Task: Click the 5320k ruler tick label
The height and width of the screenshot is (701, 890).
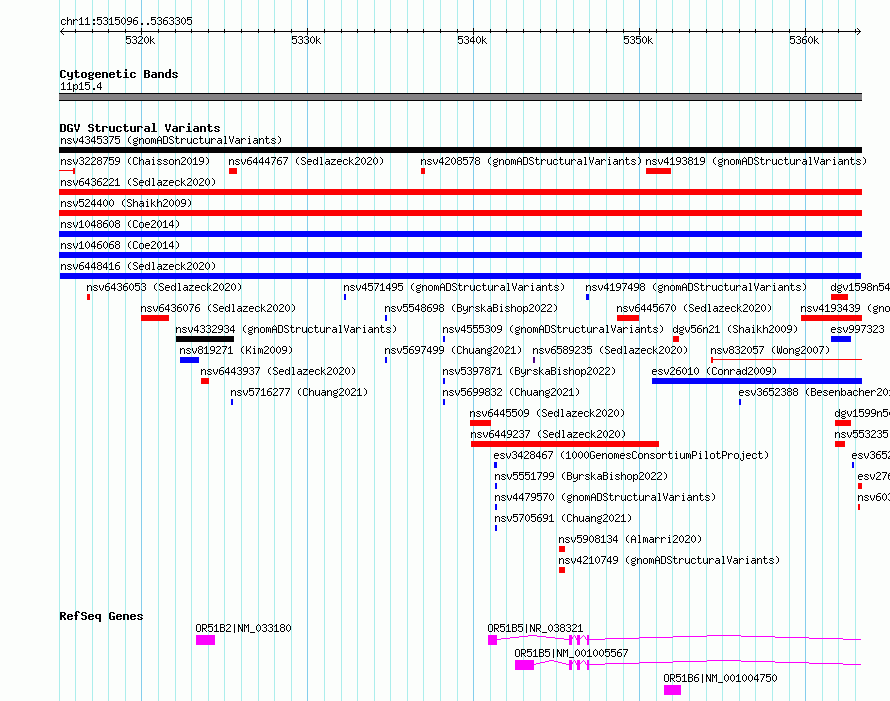Action: coord(140,40)
